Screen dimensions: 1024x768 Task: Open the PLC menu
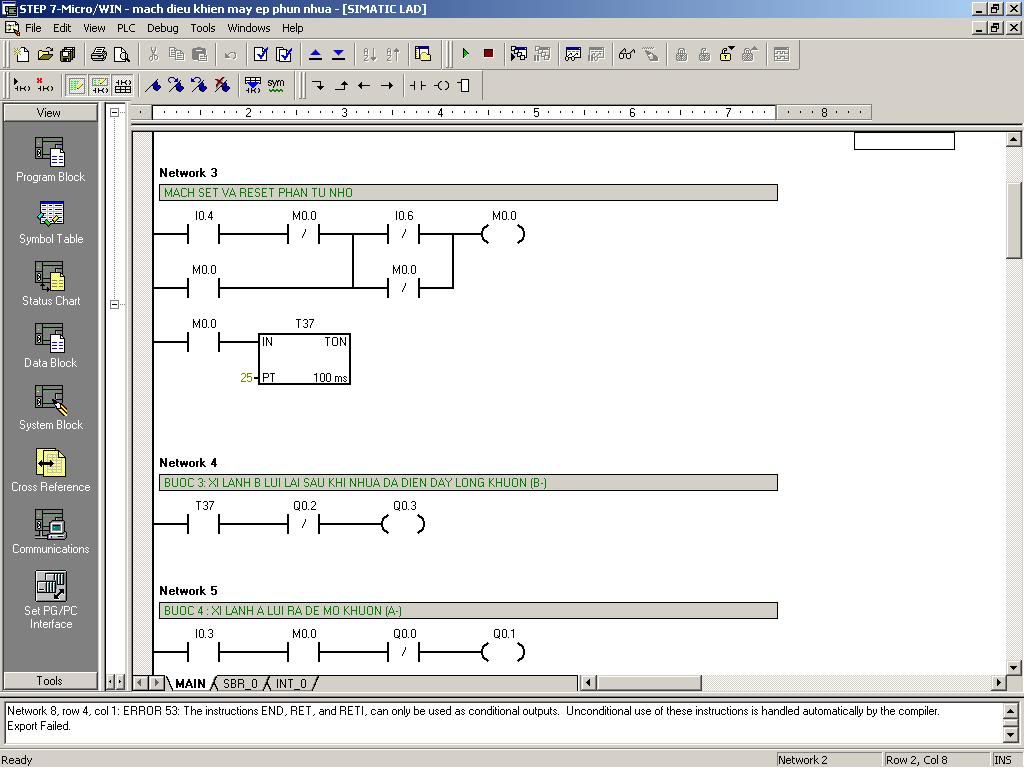coord(125,28)
